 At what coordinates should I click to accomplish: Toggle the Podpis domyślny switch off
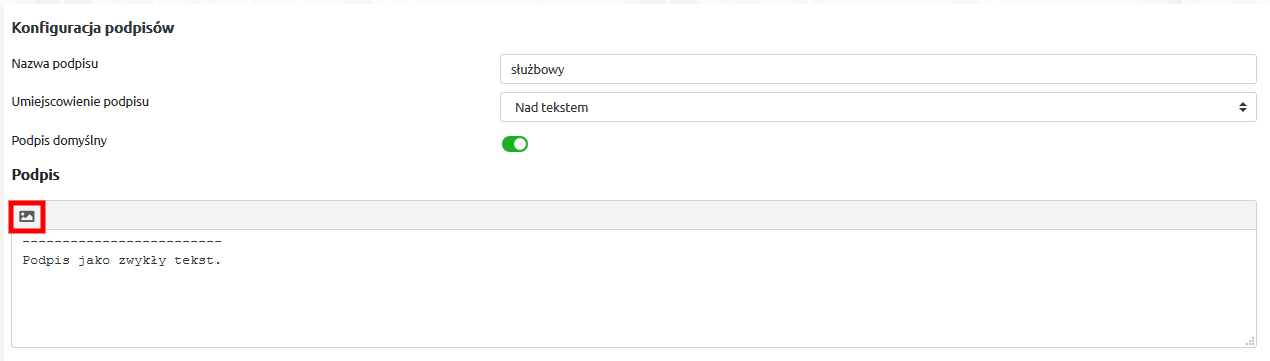515,144
